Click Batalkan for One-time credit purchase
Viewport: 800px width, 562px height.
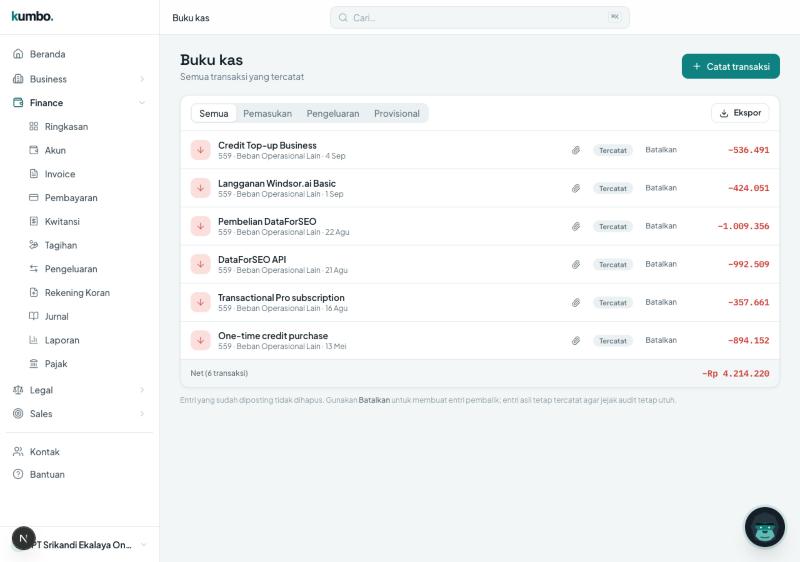(661, 340)
